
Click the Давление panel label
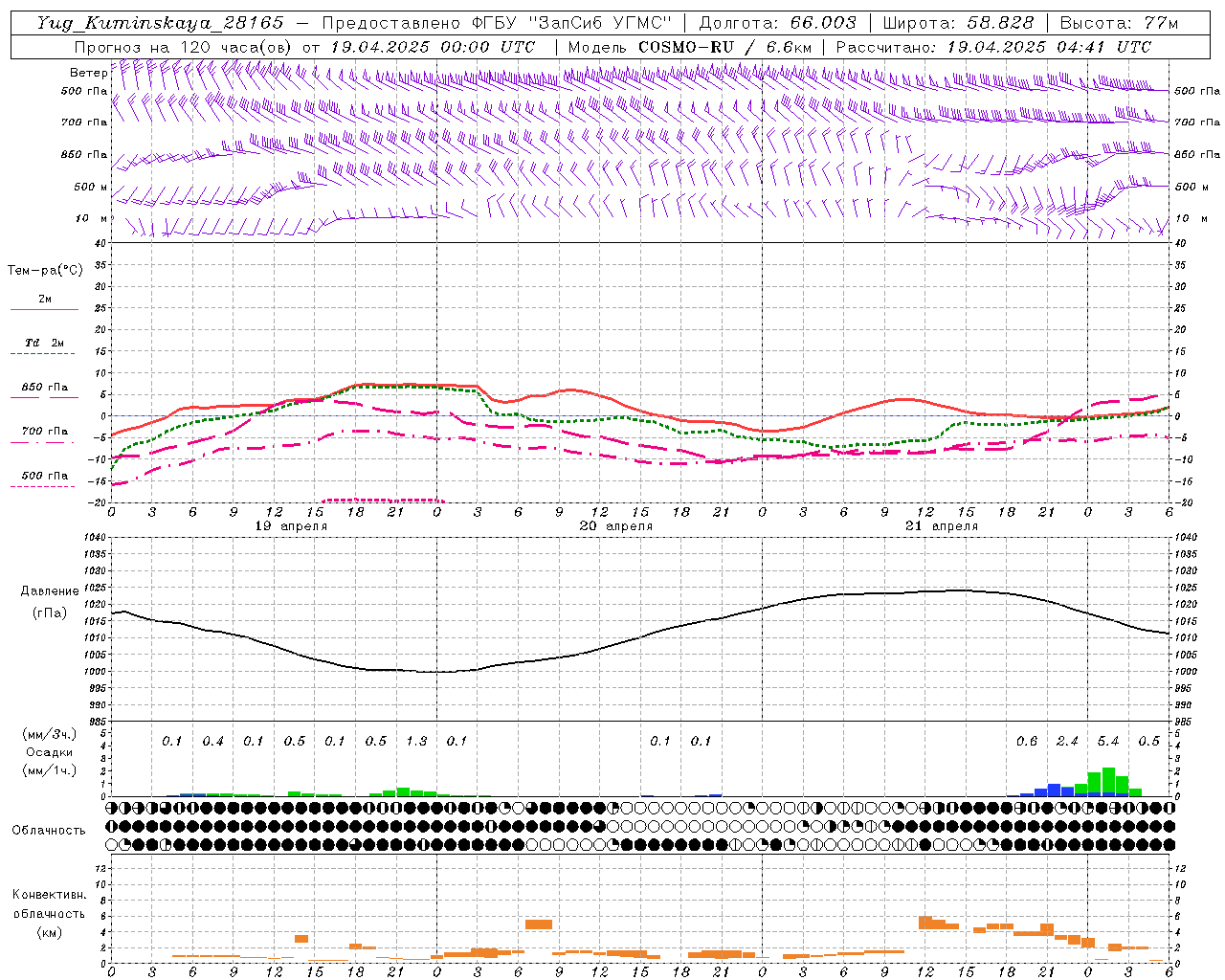tap(50, 591)
